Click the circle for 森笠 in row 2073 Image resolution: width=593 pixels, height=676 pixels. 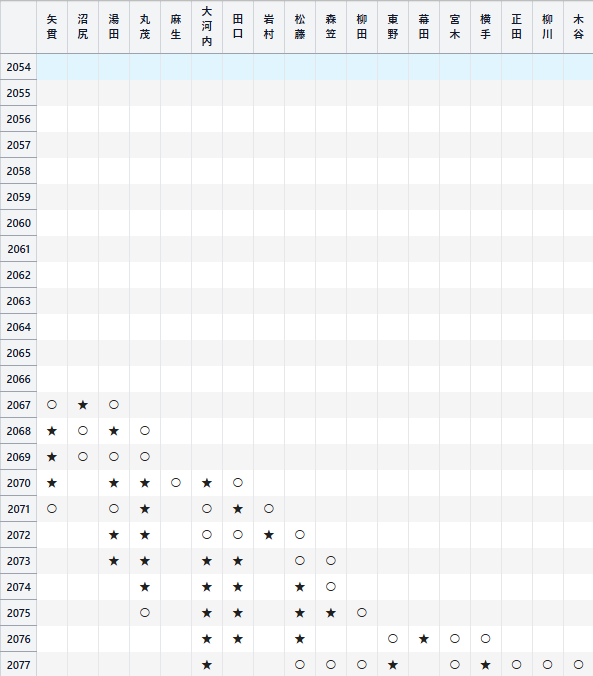click(331, 561)
